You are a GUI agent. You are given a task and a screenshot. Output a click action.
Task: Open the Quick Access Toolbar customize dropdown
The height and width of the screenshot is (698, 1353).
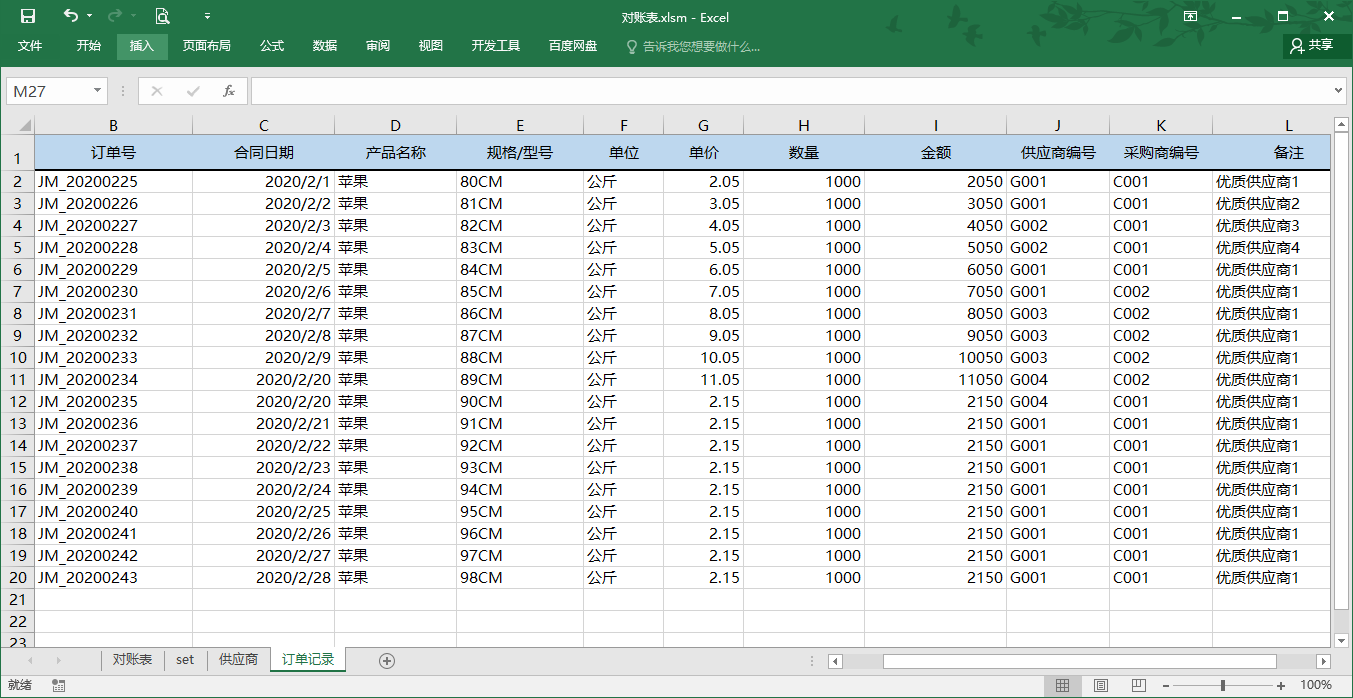point(207,17)
